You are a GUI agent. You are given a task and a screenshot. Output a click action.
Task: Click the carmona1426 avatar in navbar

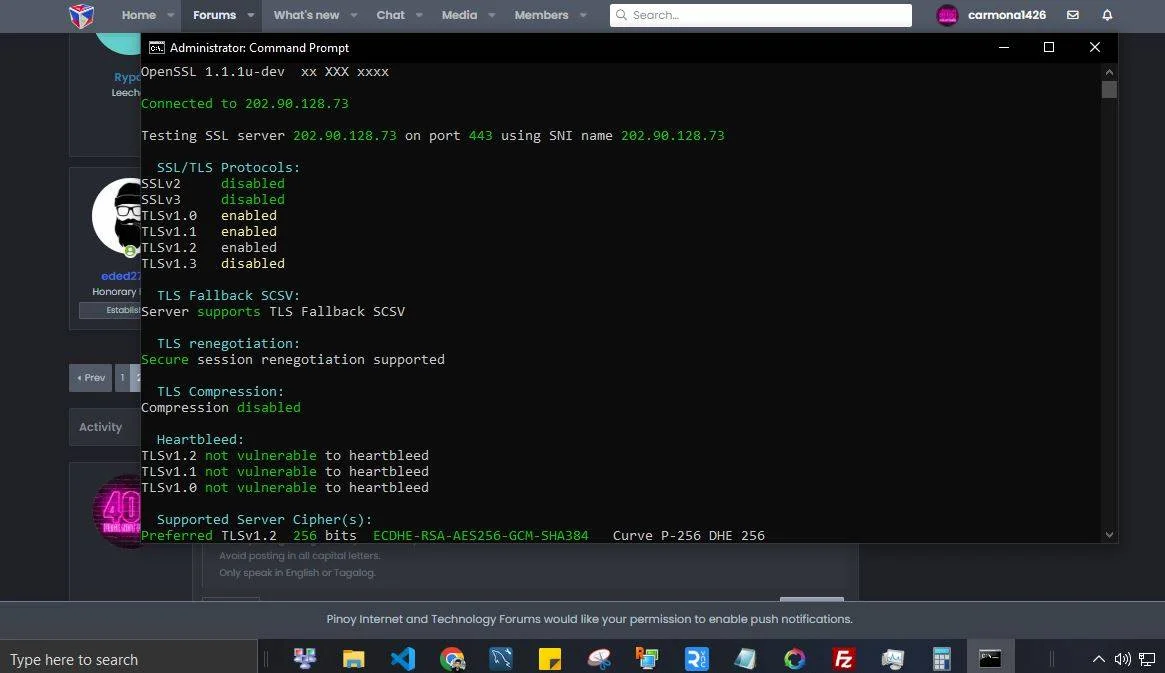tap(947, 15)
